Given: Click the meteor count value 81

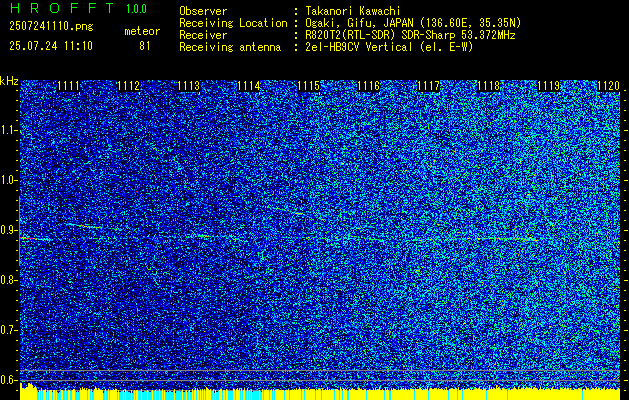Looking at the screenshot, I should [145, 46].
